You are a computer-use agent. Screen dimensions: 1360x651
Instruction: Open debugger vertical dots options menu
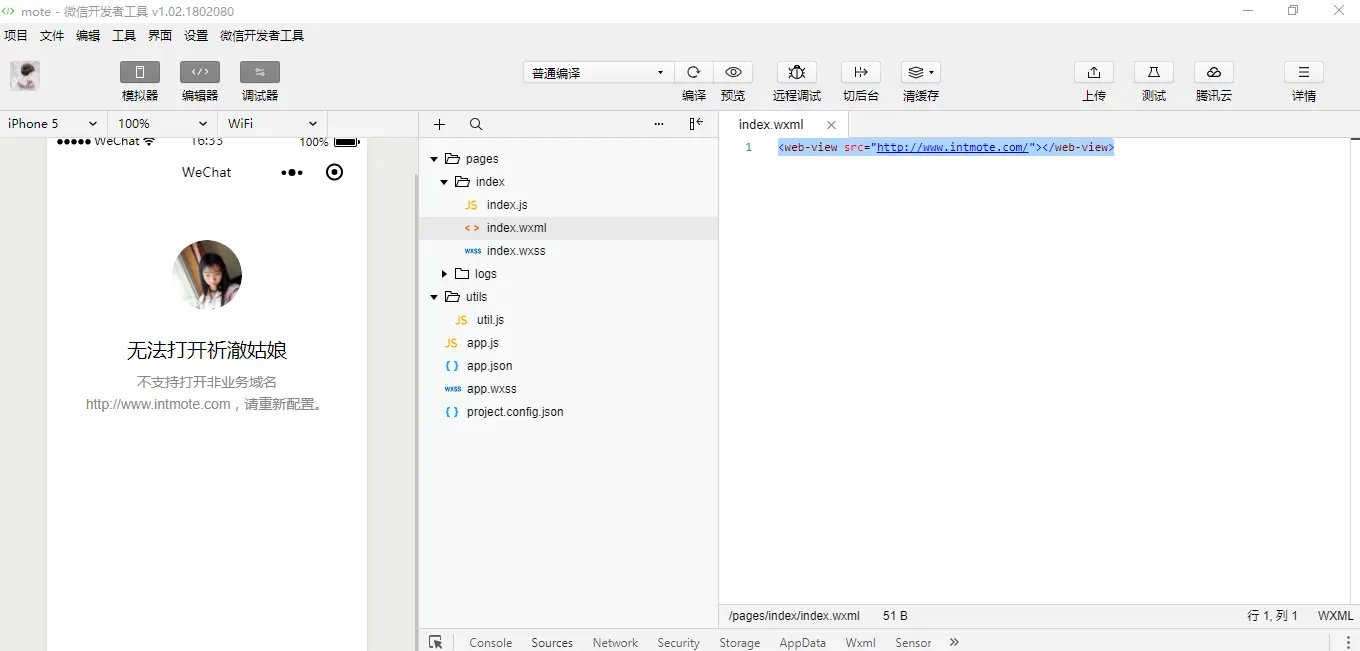[1348, 642]
